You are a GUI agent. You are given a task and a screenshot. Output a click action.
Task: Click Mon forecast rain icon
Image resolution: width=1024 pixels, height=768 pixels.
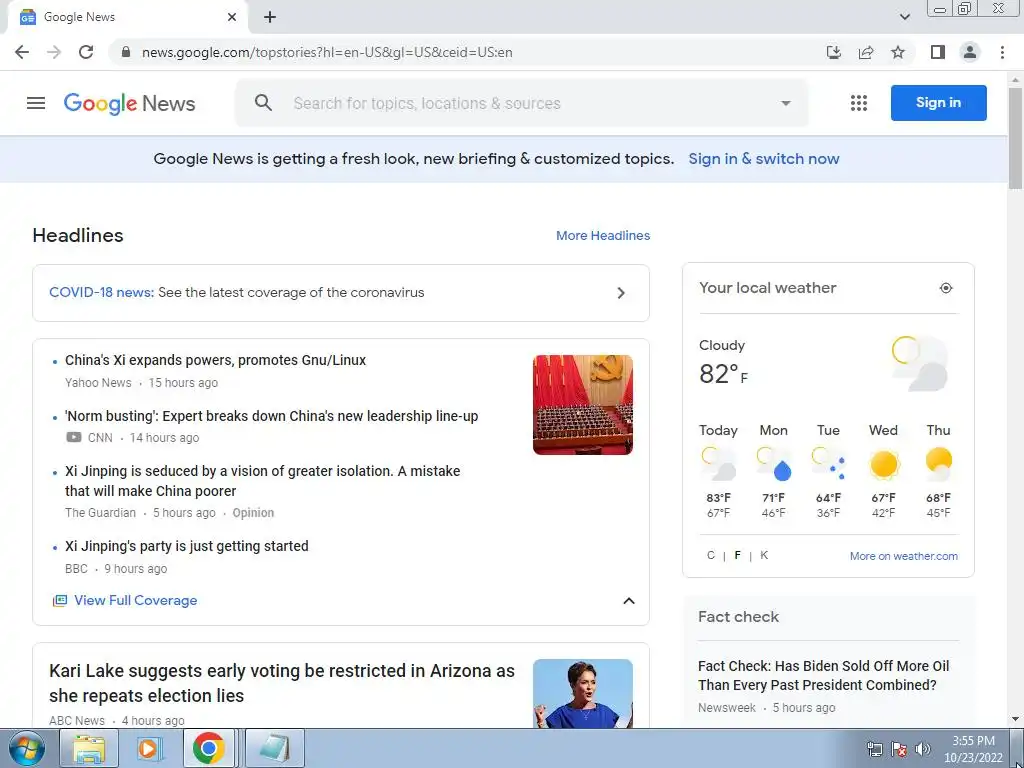[774, 464]
